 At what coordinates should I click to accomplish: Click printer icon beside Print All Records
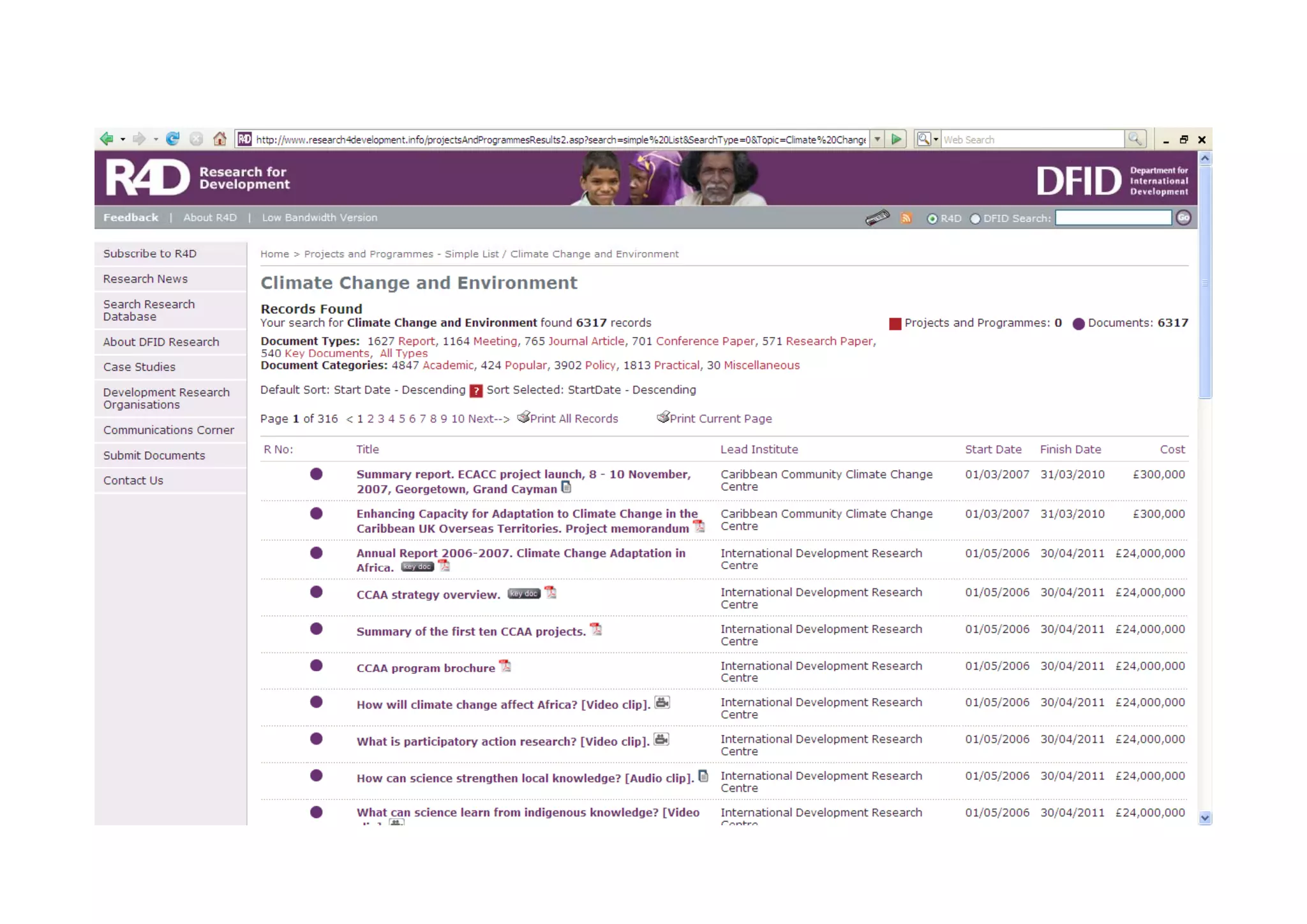523,417
